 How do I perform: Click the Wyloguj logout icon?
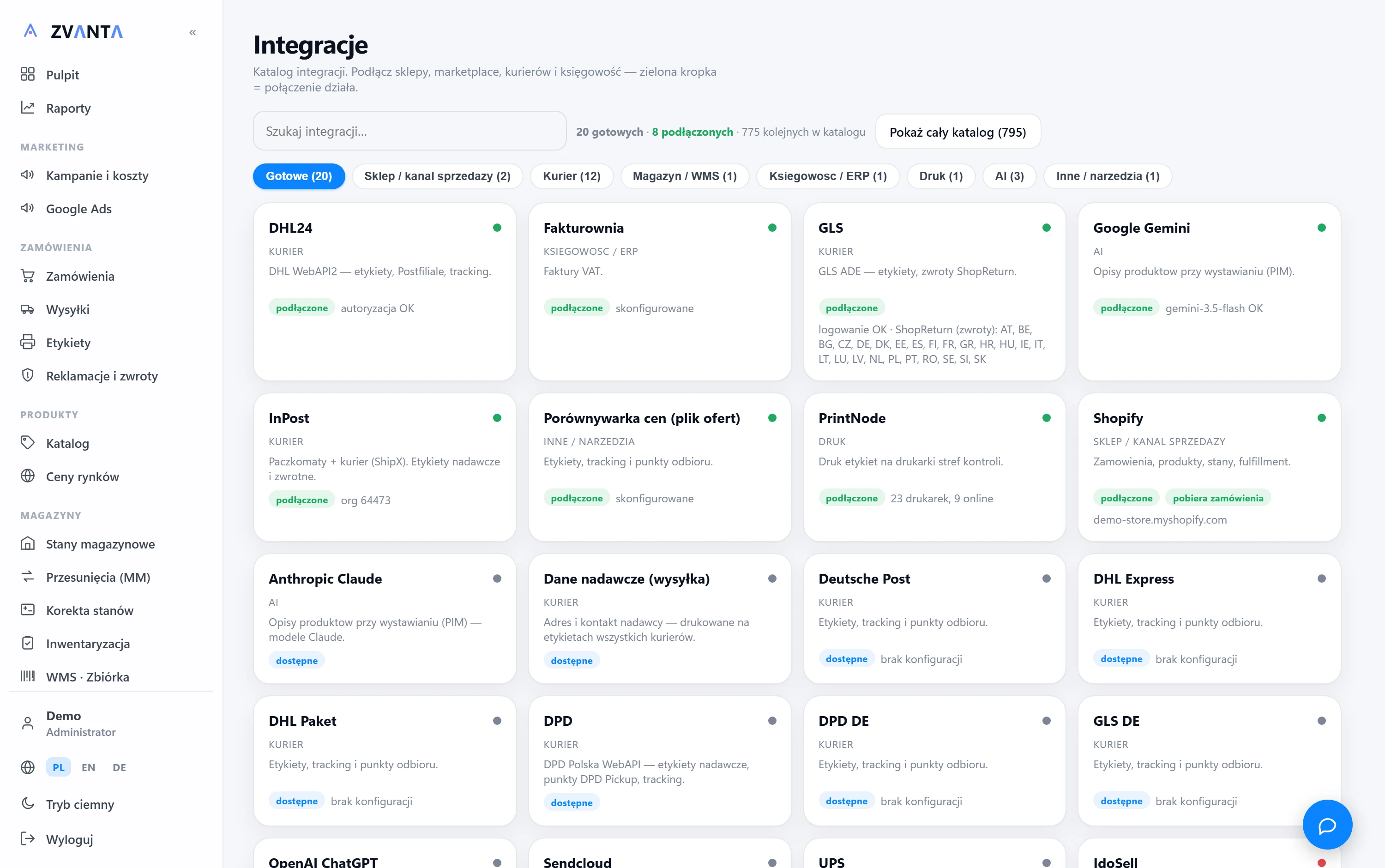point(28,839)
